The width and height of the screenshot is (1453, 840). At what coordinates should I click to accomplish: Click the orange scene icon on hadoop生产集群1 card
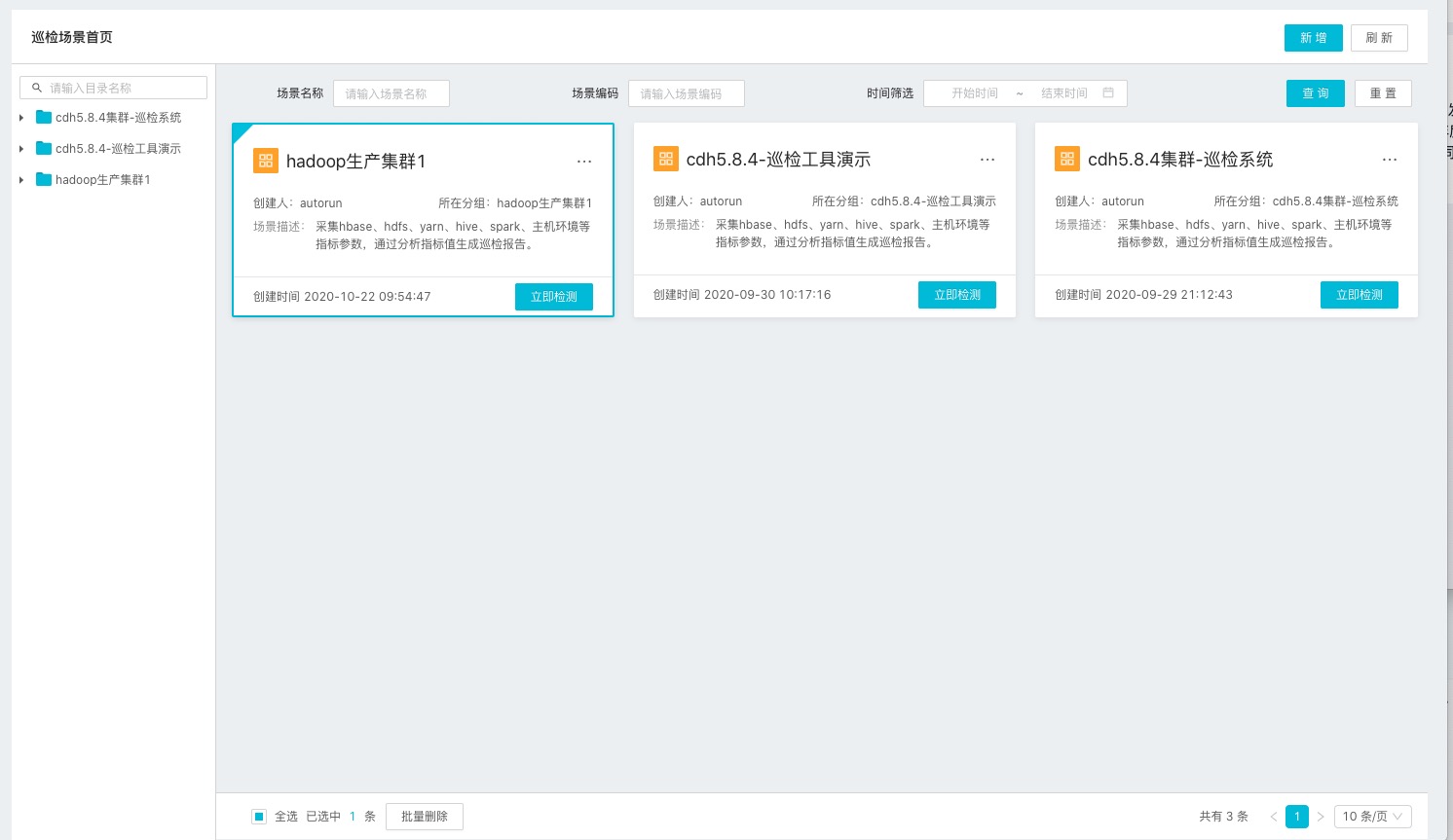[x=266, y=161]
